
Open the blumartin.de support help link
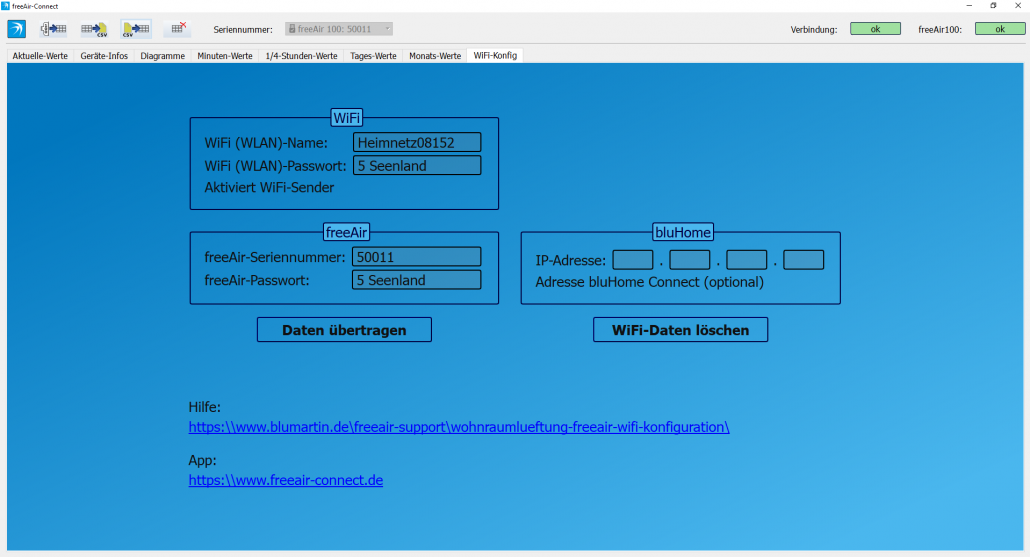[459, 427]
